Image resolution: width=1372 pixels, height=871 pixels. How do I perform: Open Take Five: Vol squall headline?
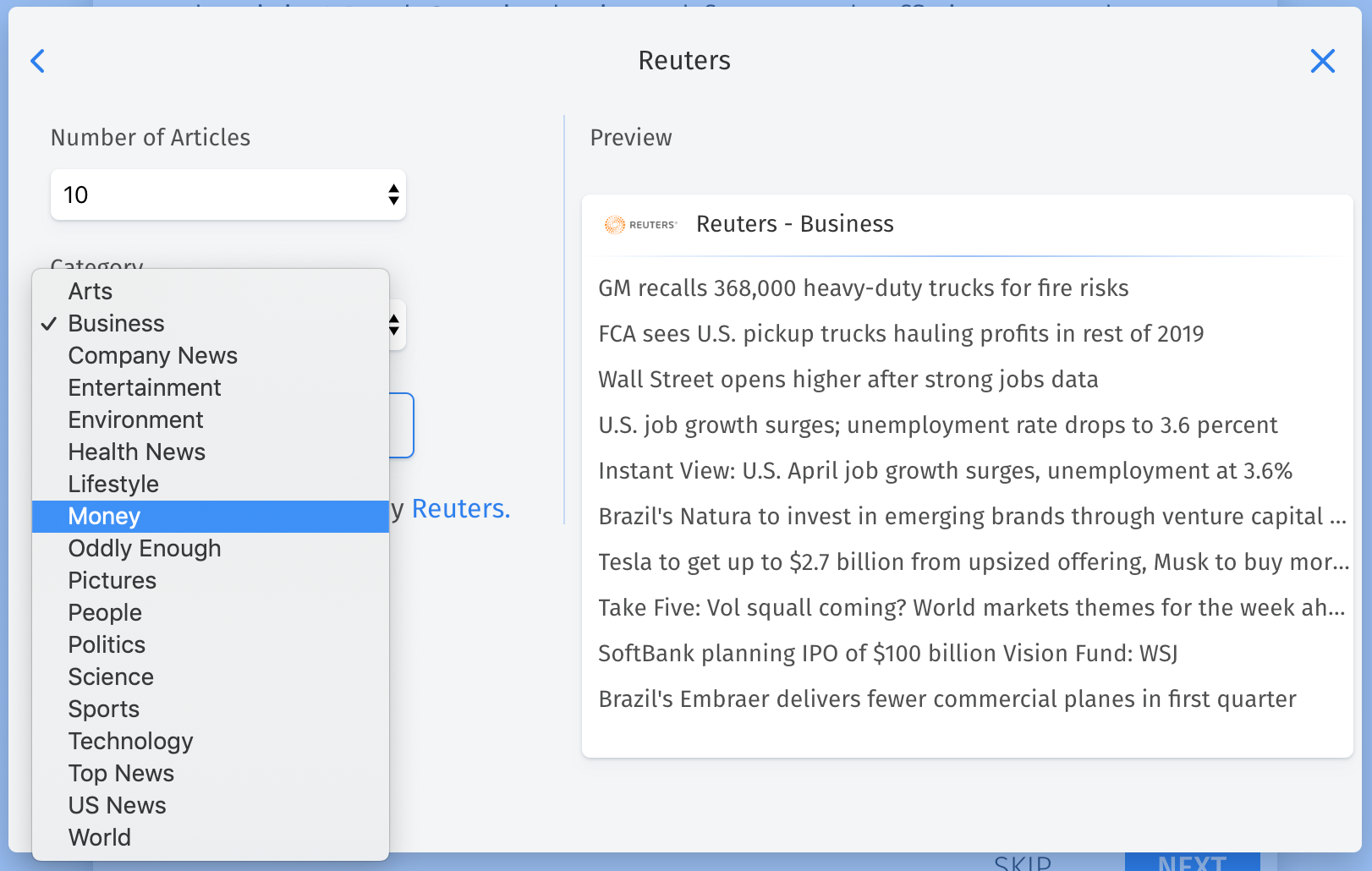click(x=972, y=608)
